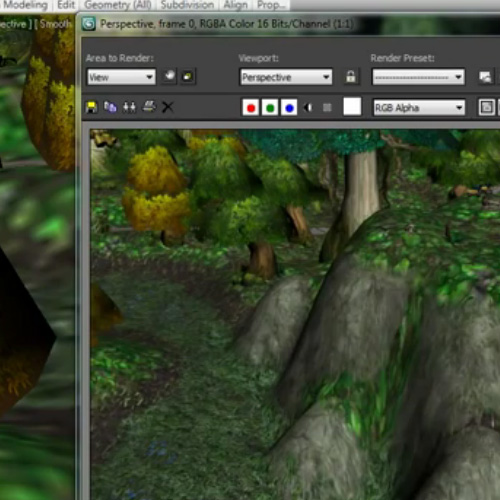
Task: Toggle UI overlay icon beside RGB Alpha
Action: (486, 107)
